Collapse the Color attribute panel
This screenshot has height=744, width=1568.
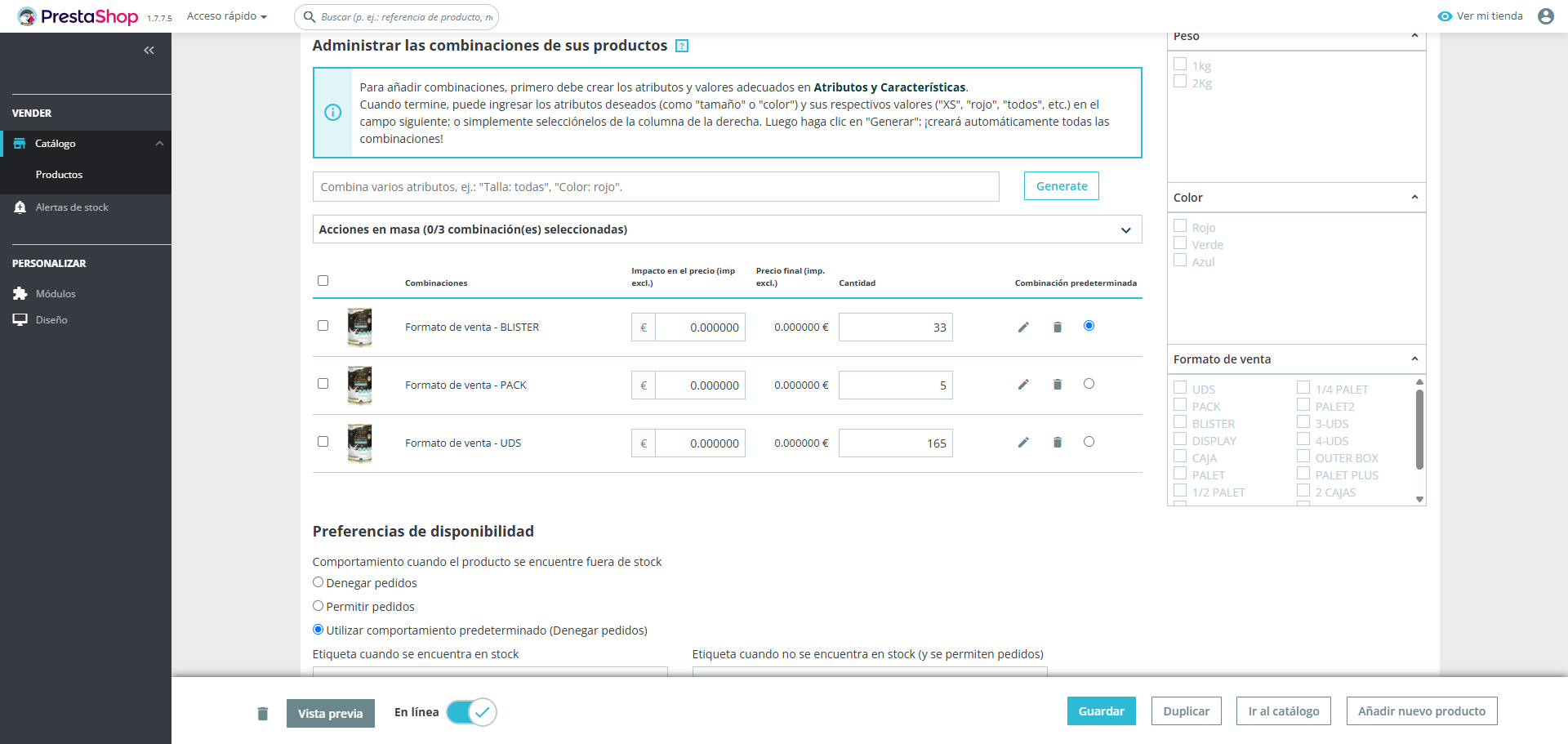(1414, 198)
